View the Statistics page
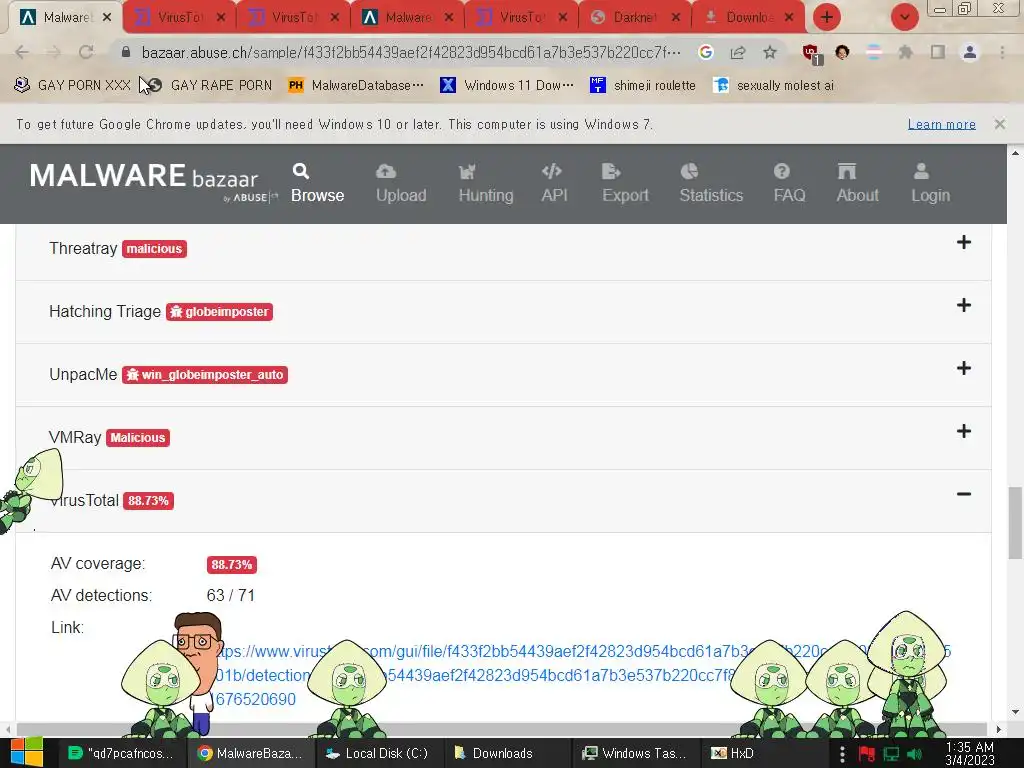Viewport: 1024px width, 768px height. pos(711,184)
